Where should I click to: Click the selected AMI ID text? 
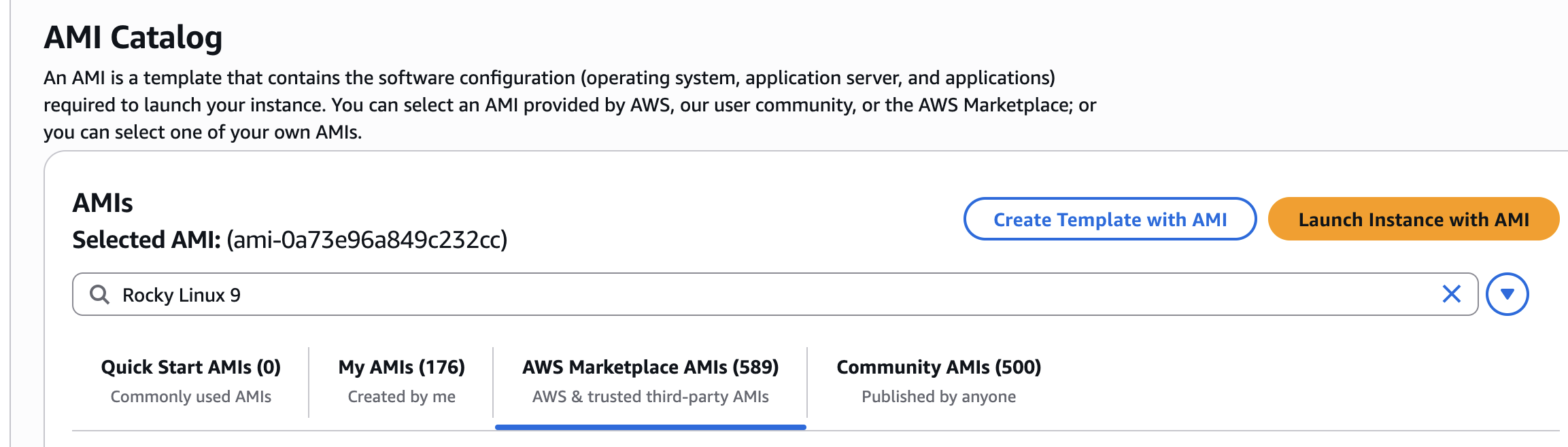pos(367,240)
